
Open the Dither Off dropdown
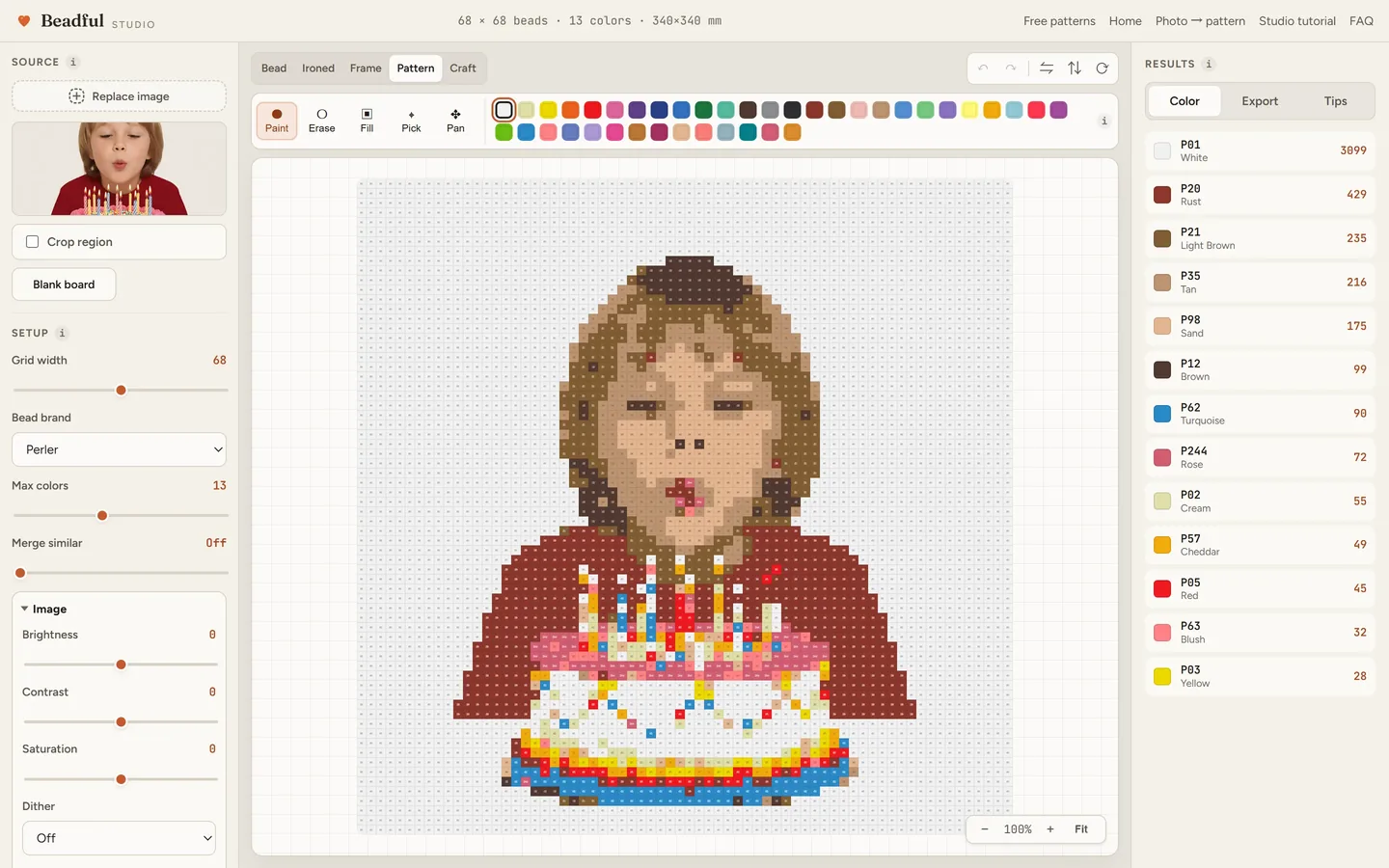point(119,838)
